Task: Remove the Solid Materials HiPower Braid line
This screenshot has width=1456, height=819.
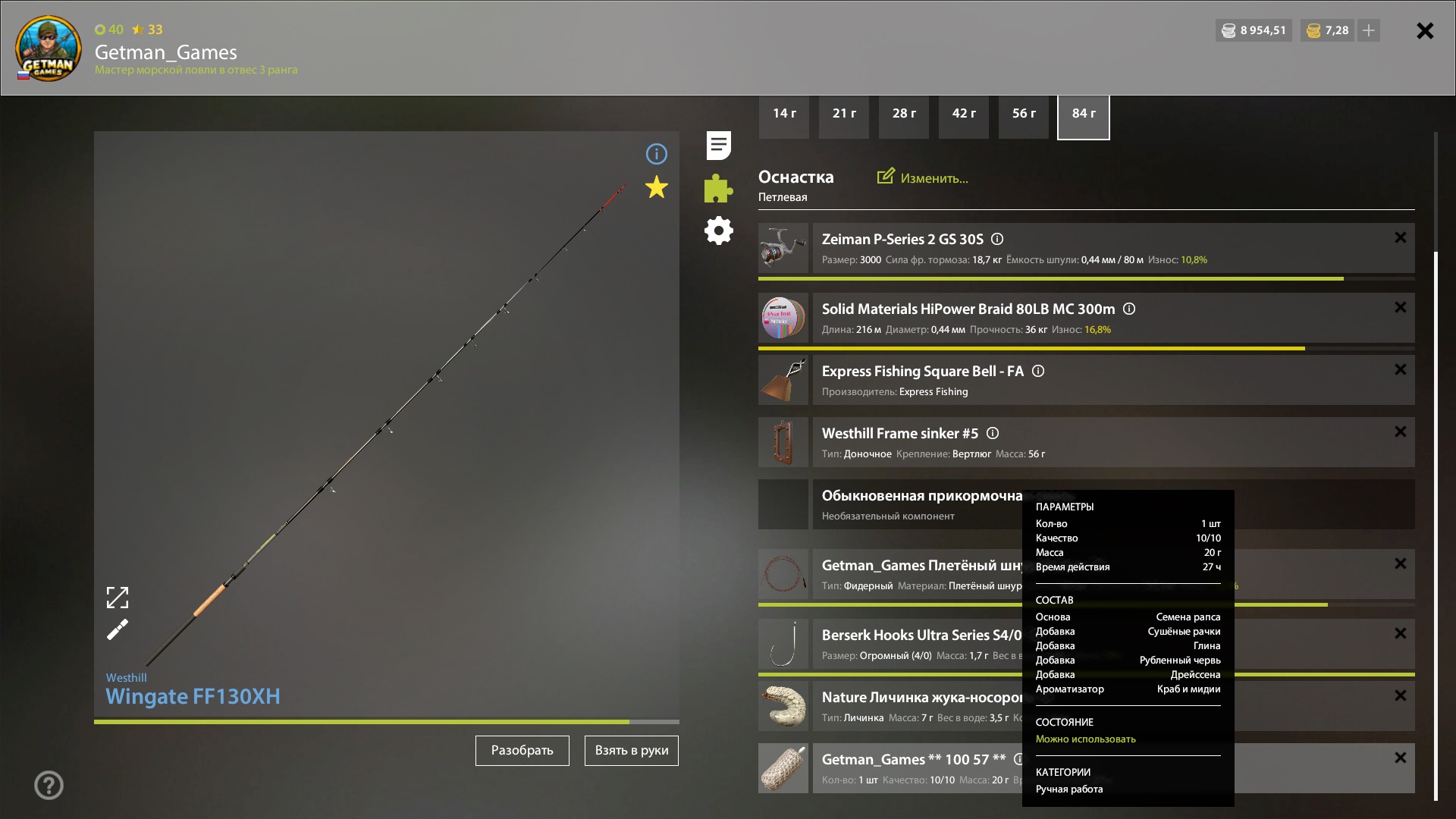Action: point(1401,307)
